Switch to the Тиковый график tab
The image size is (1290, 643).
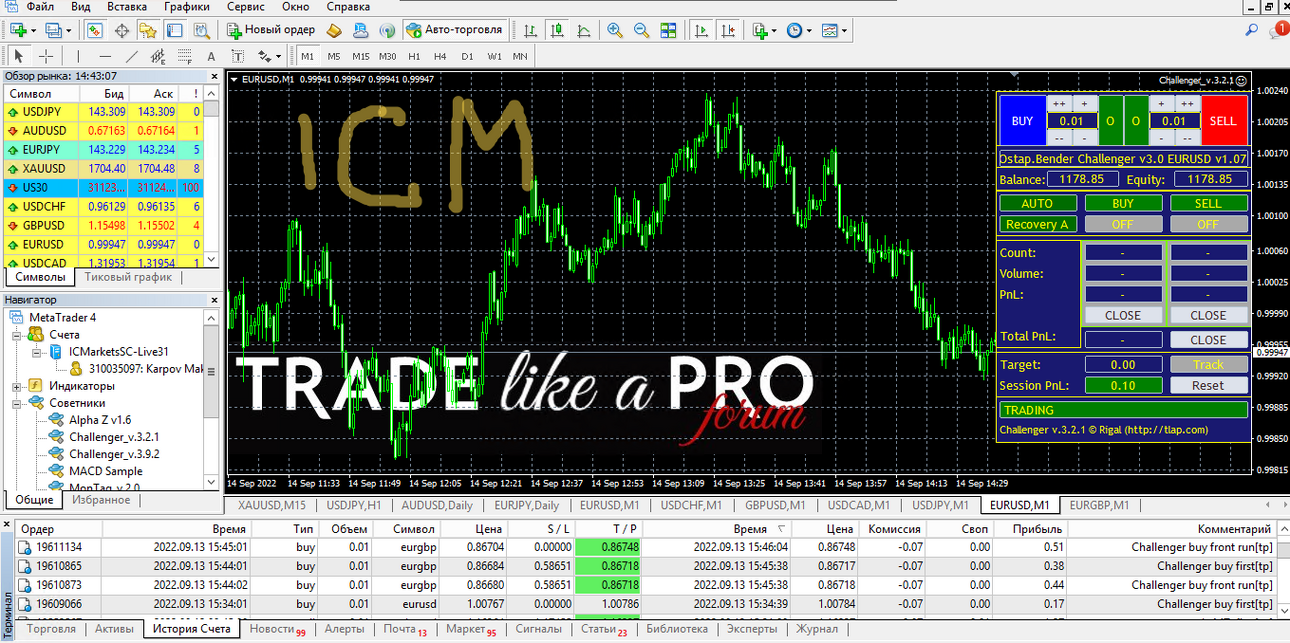pyautogui.click(x=129, y=277)
